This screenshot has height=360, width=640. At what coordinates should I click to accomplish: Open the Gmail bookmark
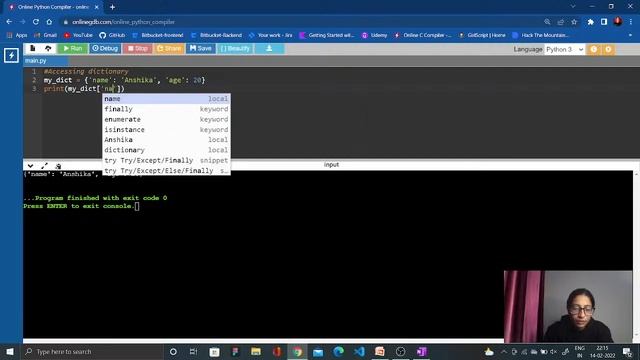[46, 36]
